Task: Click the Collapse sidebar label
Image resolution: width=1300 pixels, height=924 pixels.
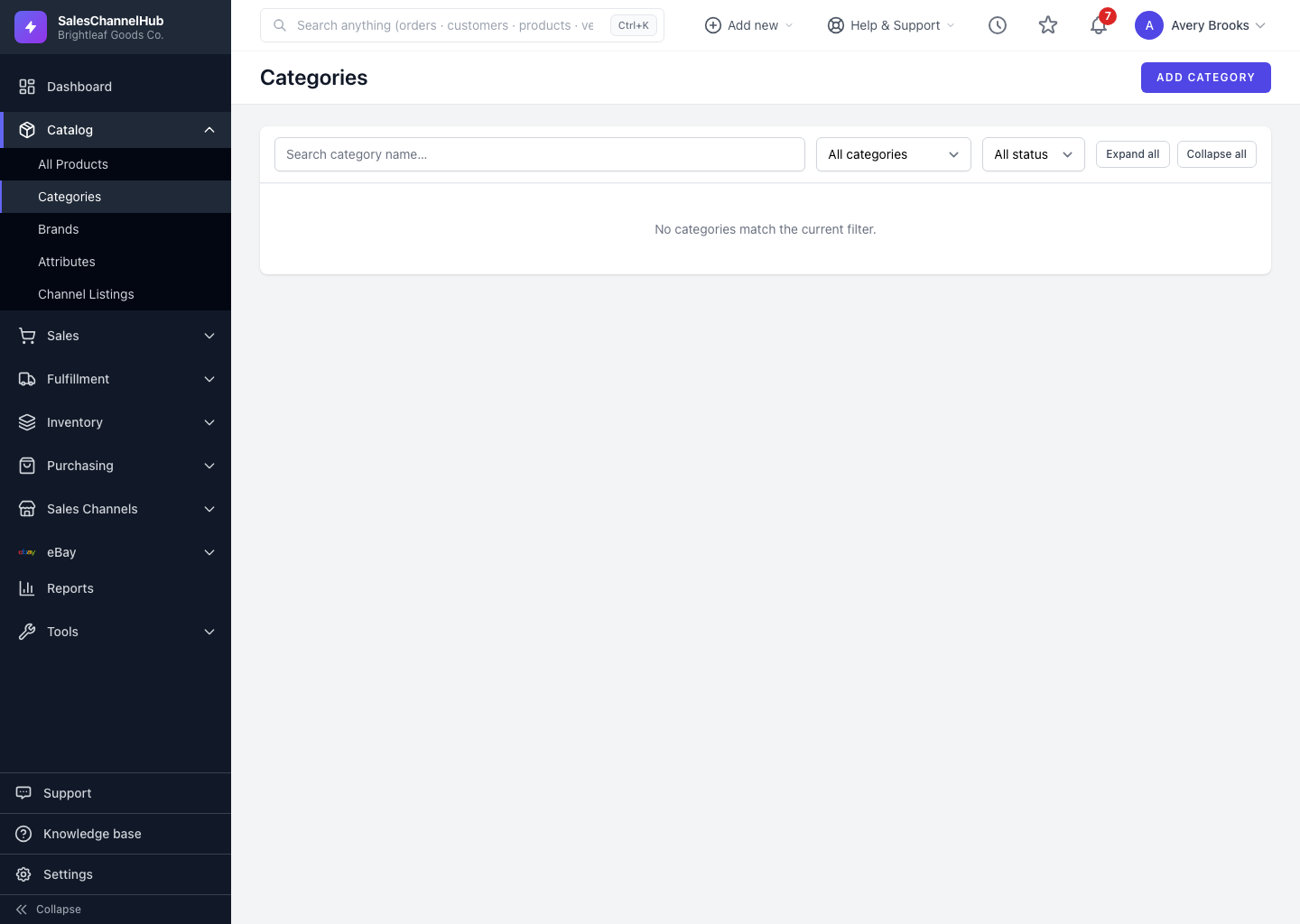Action: click(59, 910)
